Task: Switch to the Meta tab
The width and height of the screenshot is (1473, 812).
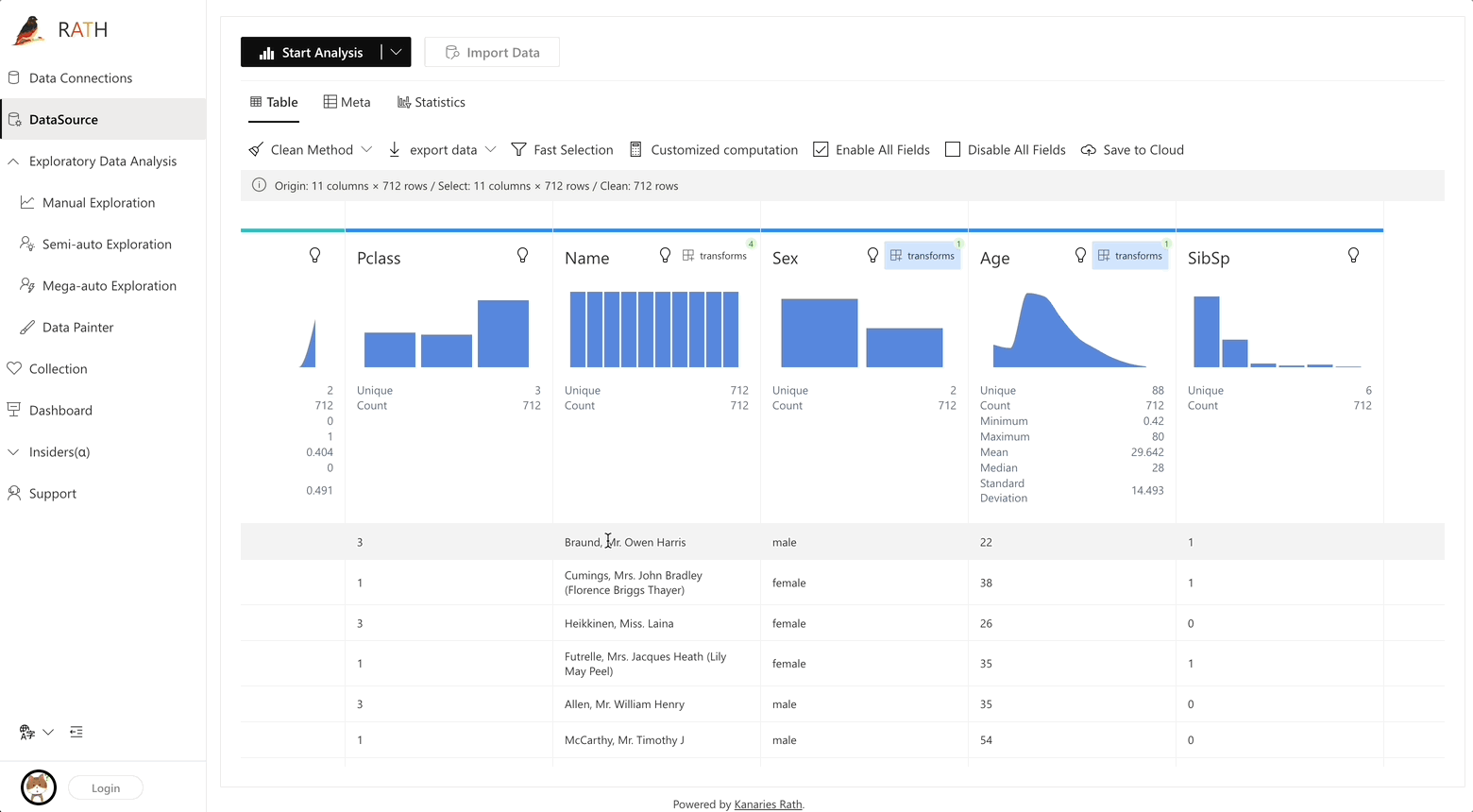Action: click(347, 102)
